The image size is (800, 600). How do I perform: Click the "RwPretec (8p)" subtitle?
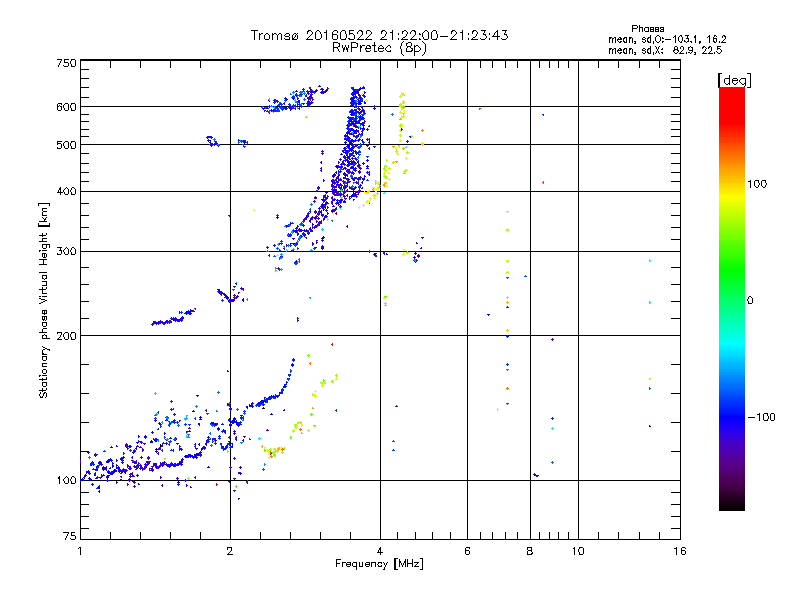coord(380,48)
